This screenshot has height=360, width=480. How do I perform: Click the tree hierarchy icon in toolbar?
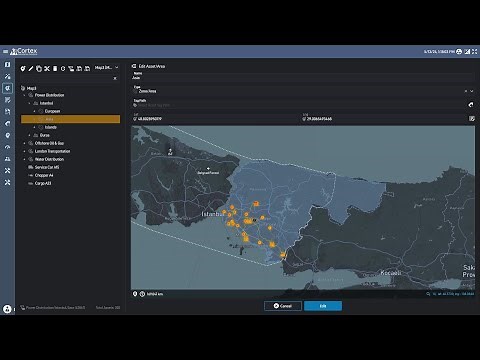pyautogui.click(x=71, y=68)
